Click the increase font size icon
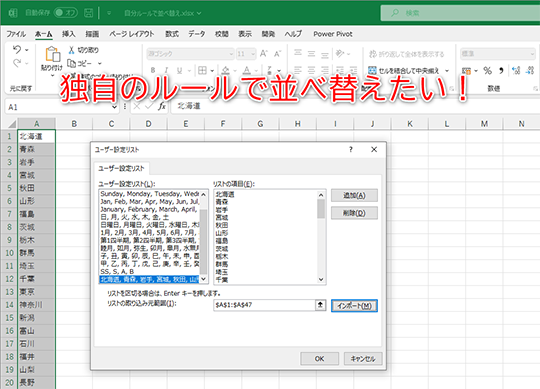Viewport: 540px width, 389px height. click(x=264, y=54)
